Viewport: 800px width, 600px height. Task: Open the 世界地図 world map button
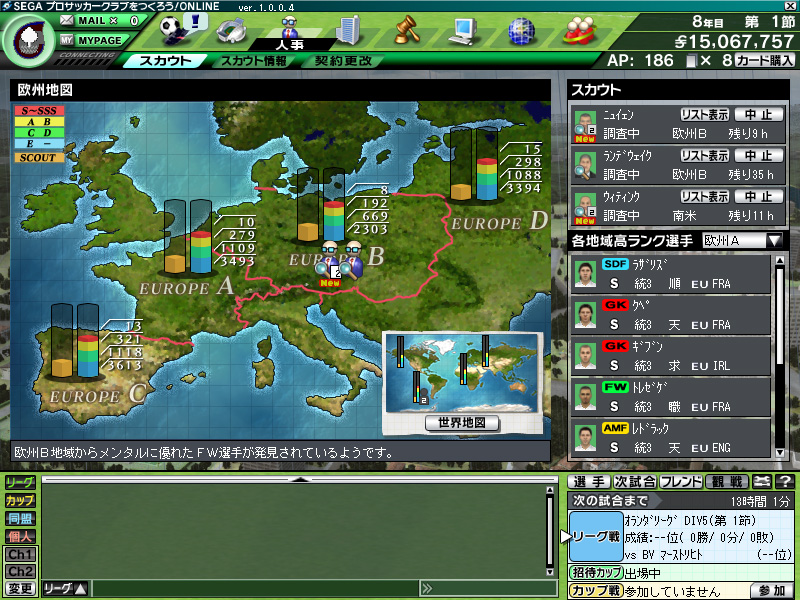tap(462, 422)
